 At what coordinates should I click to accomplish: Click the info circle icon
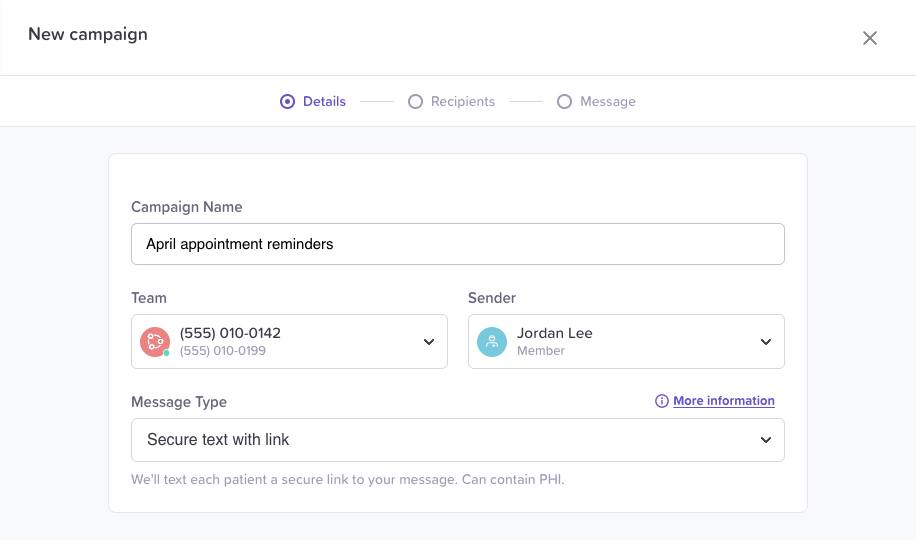[661, 401]
